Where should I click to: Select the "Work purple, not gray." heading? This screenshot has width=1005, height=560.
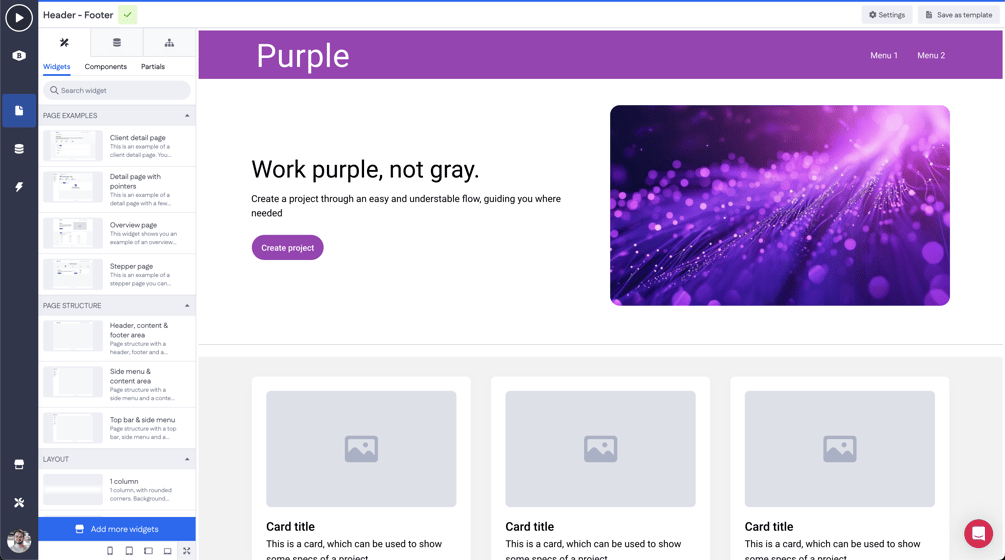(x=365, y=170)
